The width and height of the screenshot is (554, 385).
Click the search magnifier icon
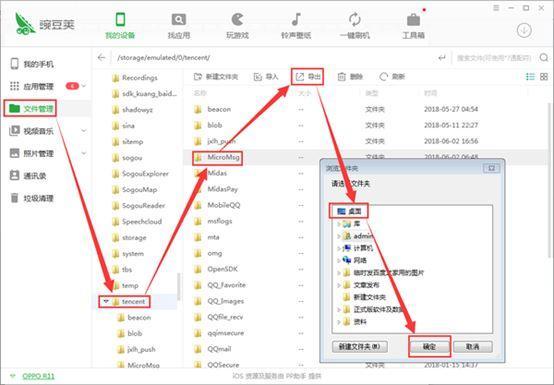point(544,57)
